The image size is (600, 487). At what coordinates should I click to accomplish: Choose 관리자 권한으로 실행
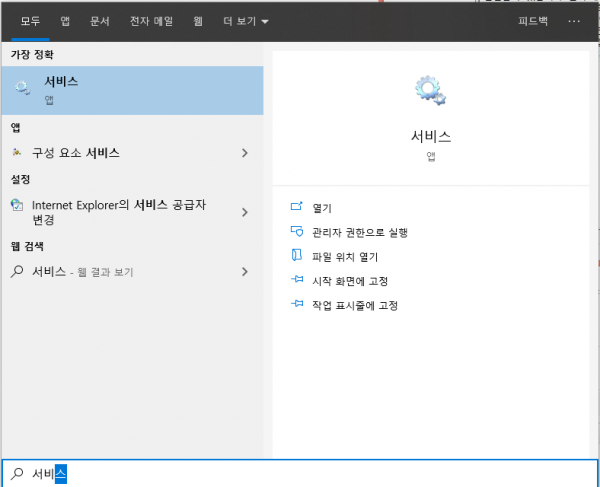point(360,232)
